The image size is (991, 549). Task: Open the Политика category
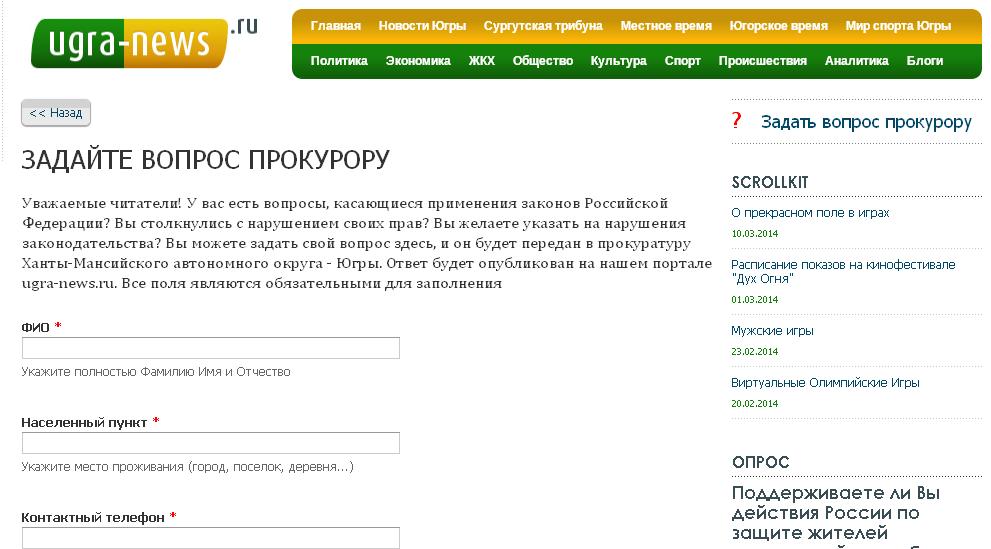(x=339, y=61)
